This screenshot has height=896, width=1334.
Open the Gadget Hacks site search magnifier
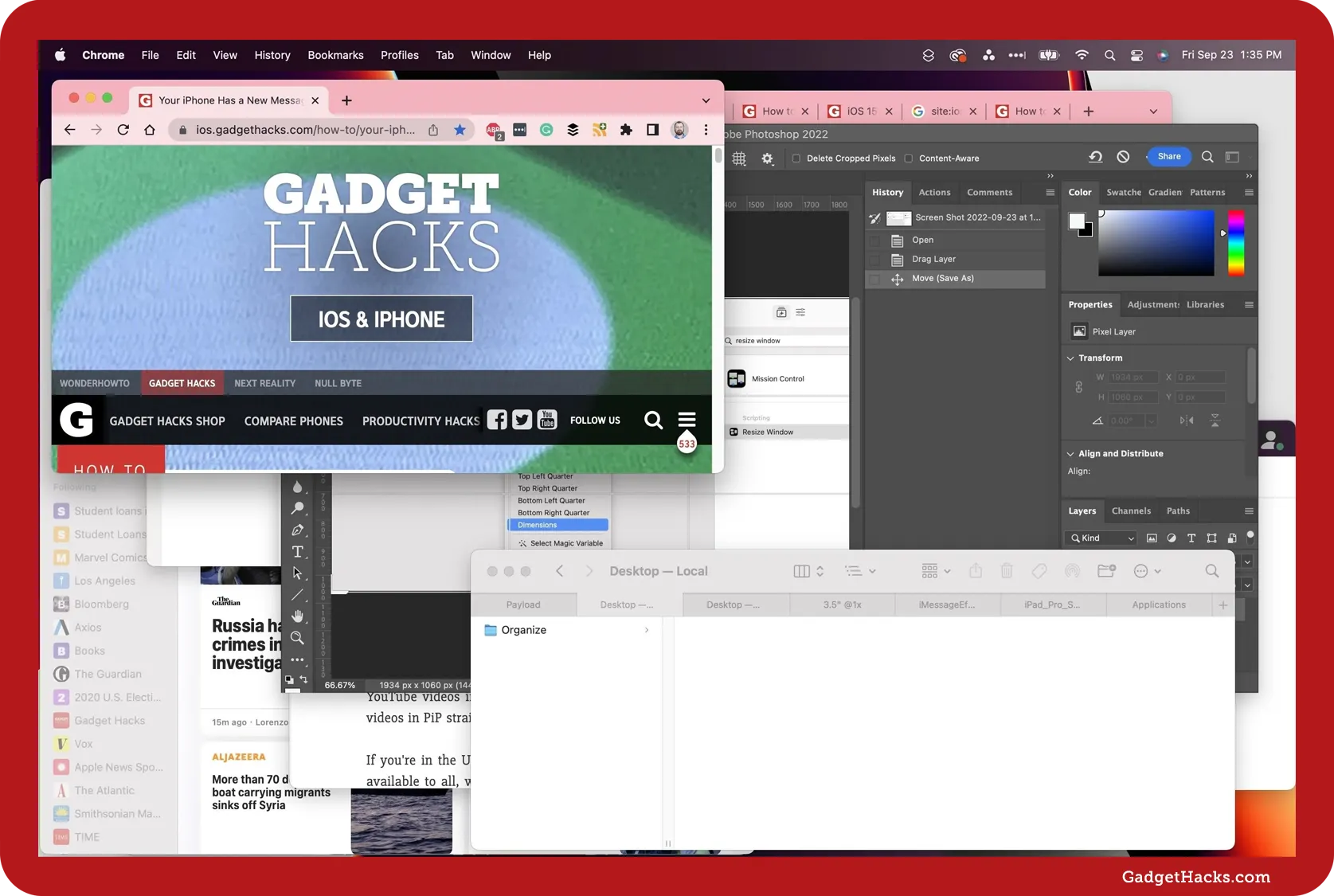(653, 420)
